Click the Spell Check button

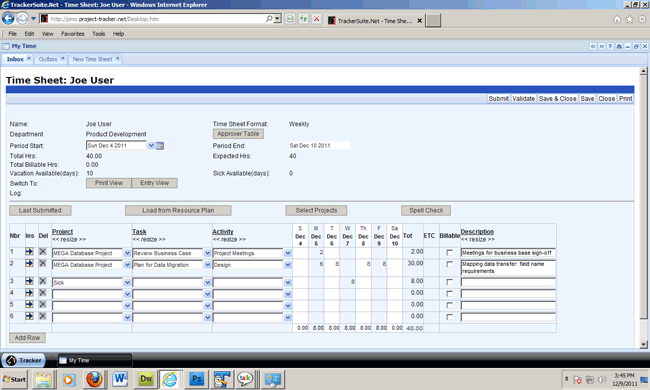[426, 211]
